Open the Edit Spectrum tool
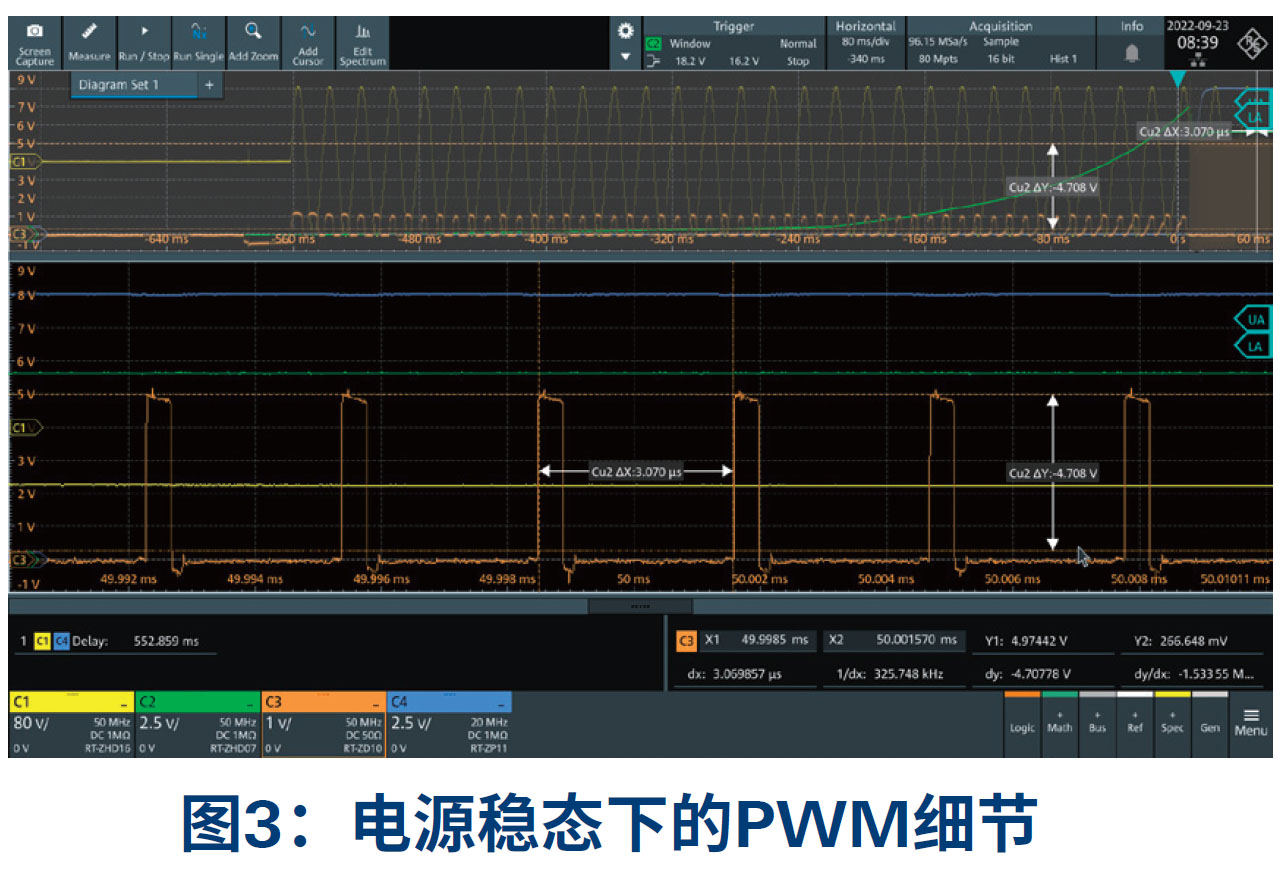 [x=362, y=43]
